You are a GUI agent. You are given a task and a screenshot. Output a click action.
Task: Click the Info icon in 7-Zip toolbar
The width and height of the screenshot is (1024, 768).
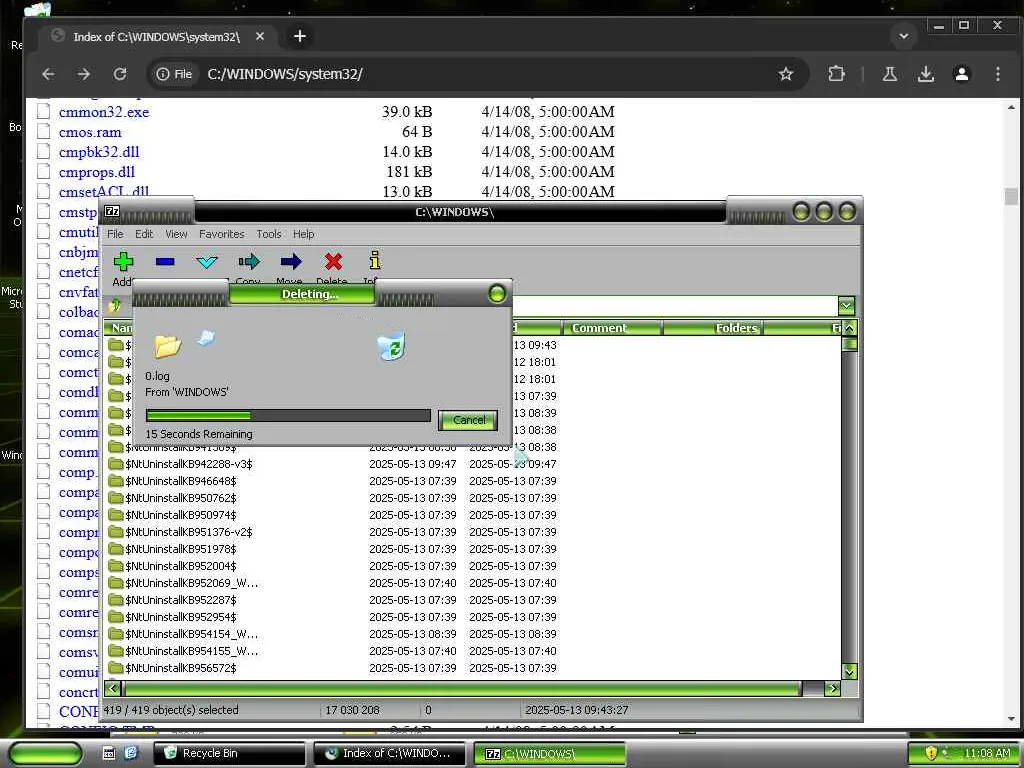click(374, 261)
